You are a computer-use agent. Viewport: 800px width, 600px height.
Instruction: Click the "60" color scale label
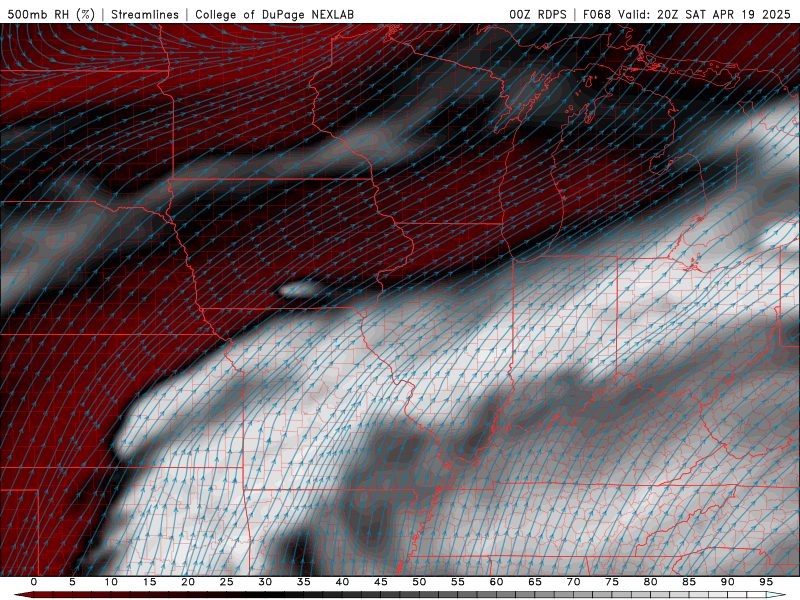click(x=496, y=582)
